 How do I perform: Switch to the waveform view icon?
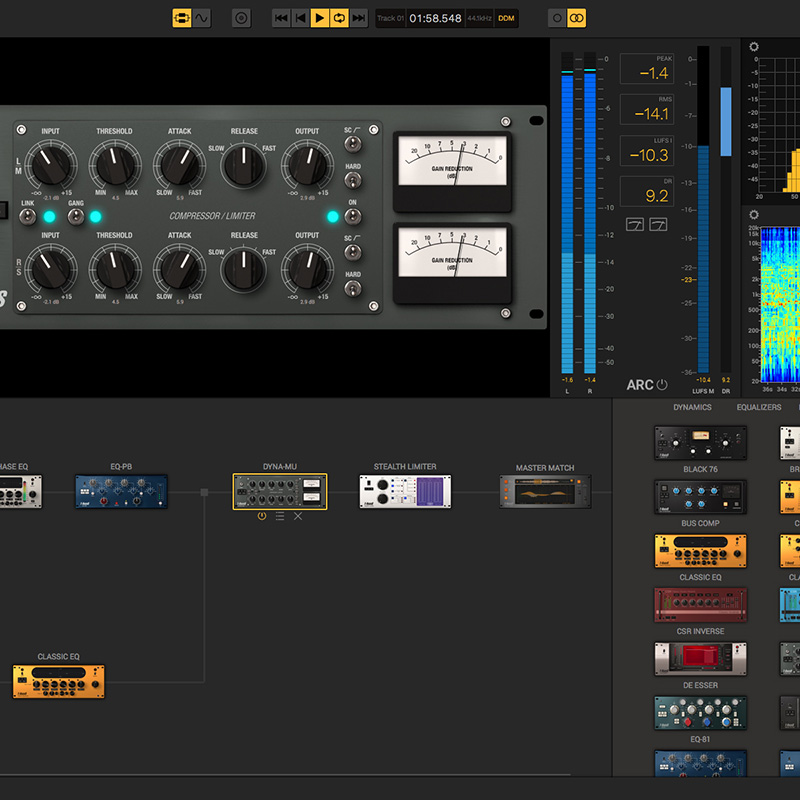[x=202, y=18]
